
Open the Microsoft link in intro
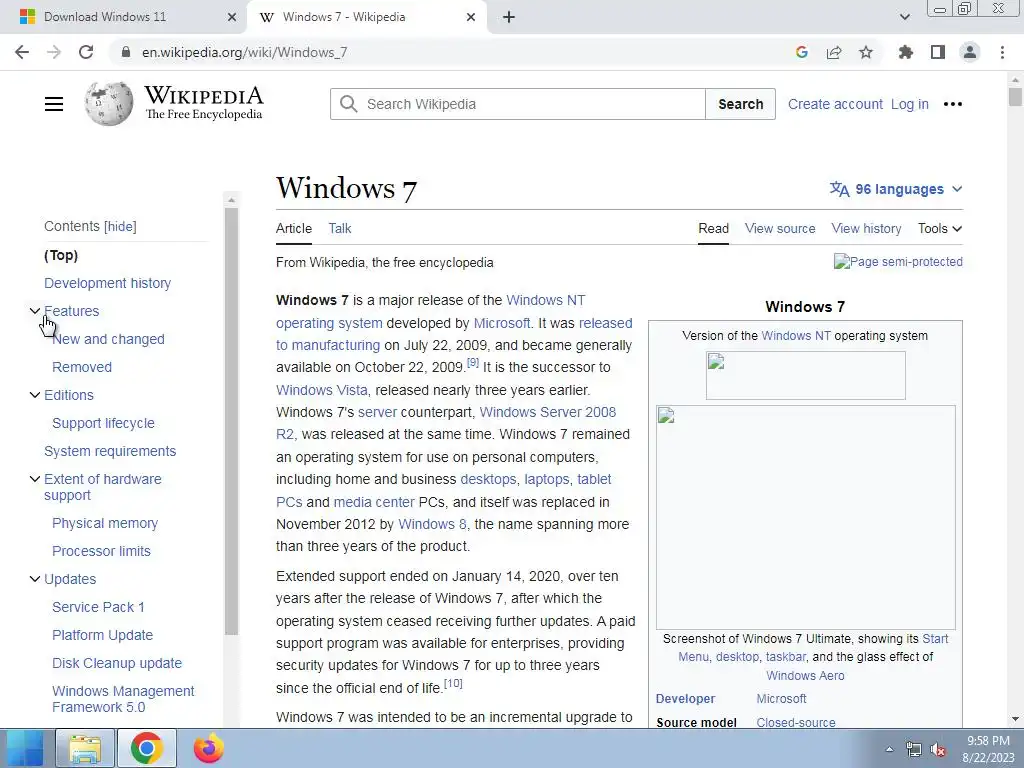tap(502, 323)
